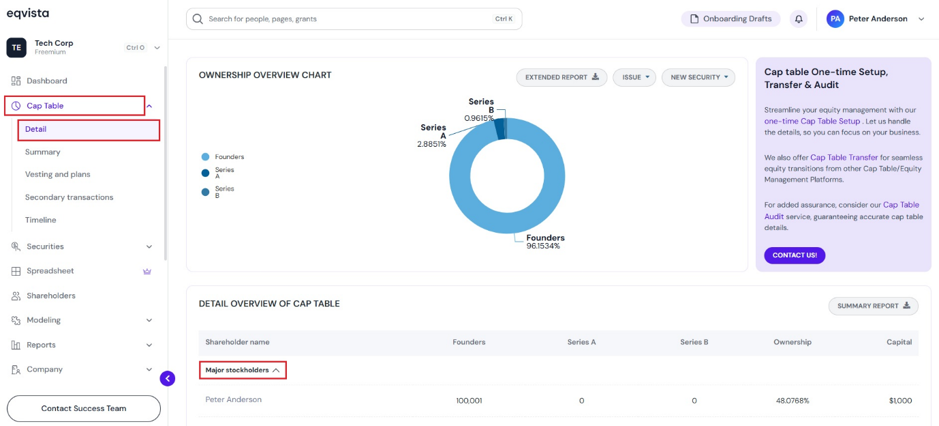This screenshot has width=939, height=426.
Task: Click the Spreadsheet grid icon
Action: tap(16, 271)
